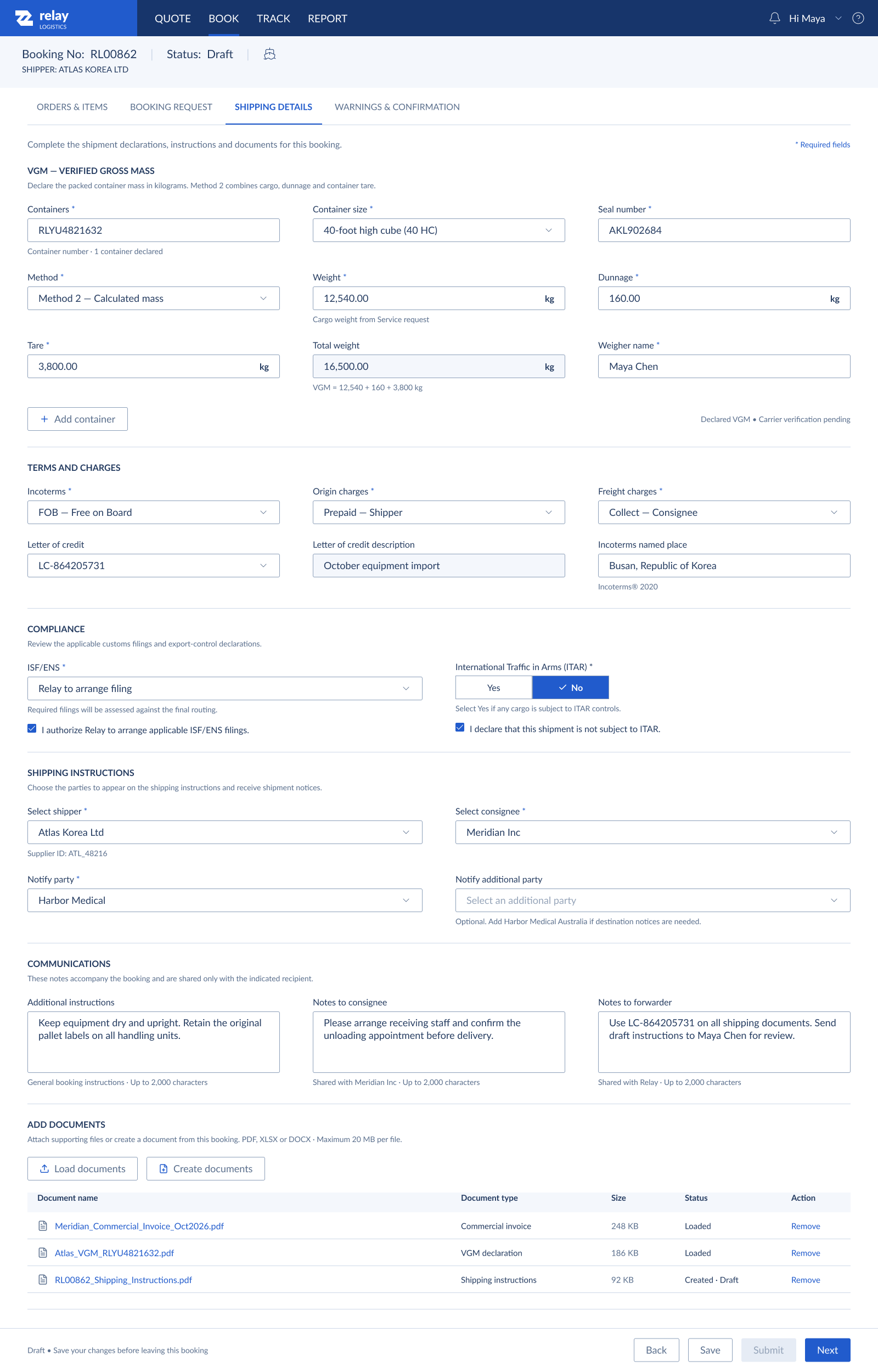Select Yes for ITAR
This screenshot has width=878, height=1372.
tap(494, 688)
